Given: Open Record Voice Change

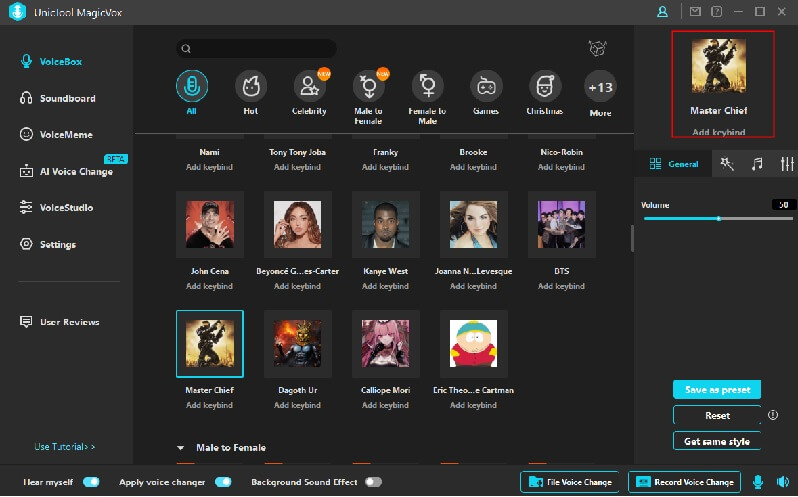Looking at the screenshot, I should click(684, 482).
